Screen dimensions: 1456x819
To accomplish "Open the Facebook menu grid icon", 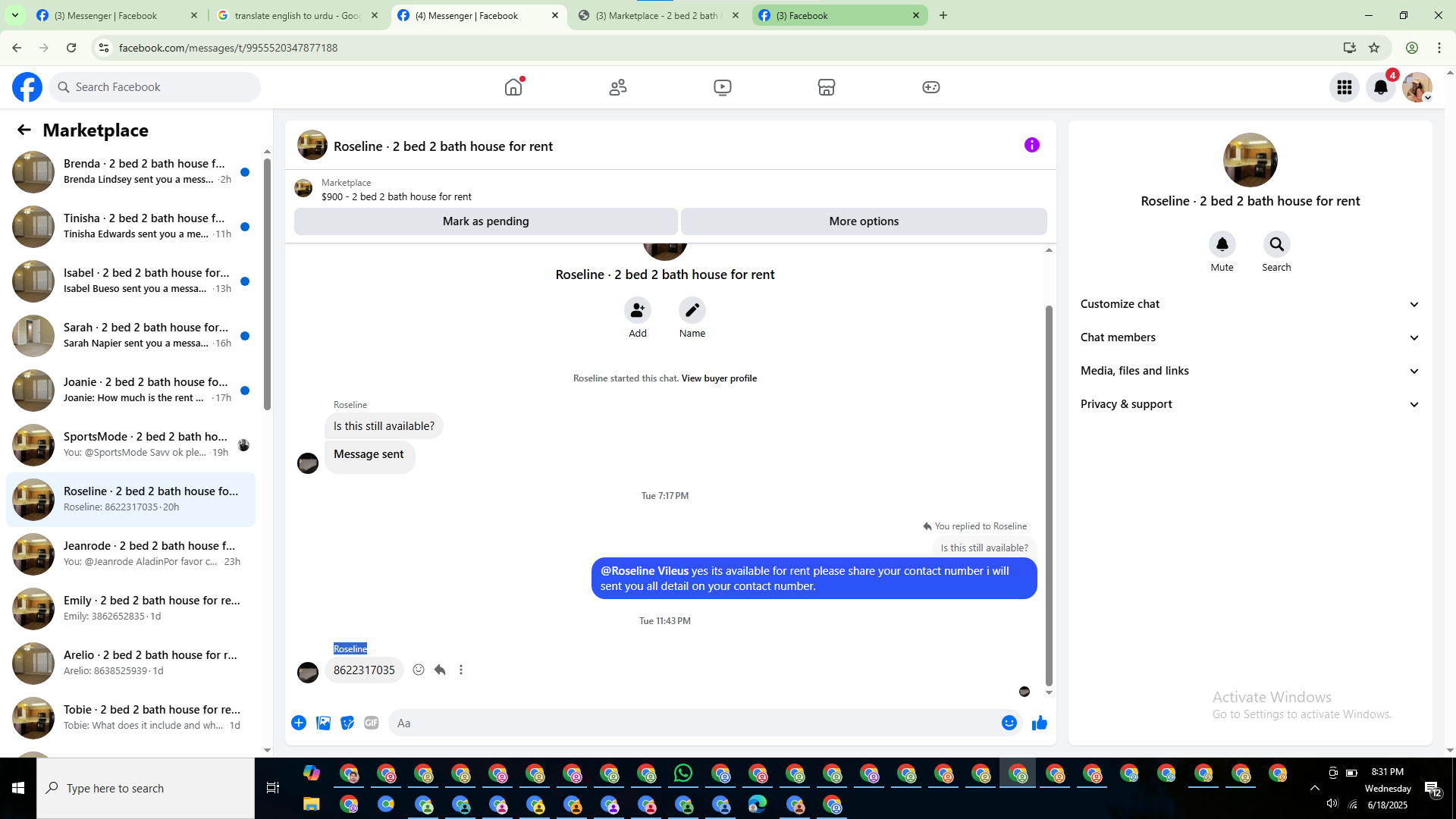I will pos(1345,87).
